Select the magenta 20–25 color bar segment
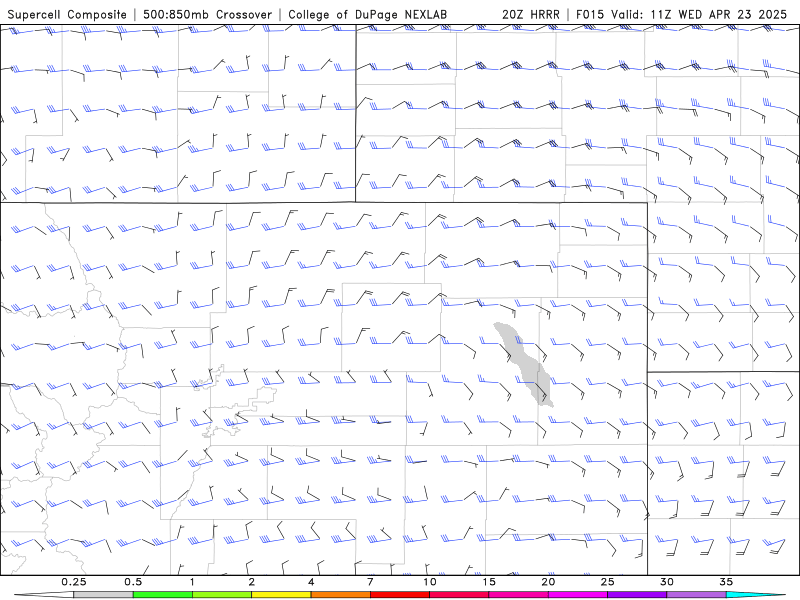This screenshot has height=600, width=800. point(578,595)
